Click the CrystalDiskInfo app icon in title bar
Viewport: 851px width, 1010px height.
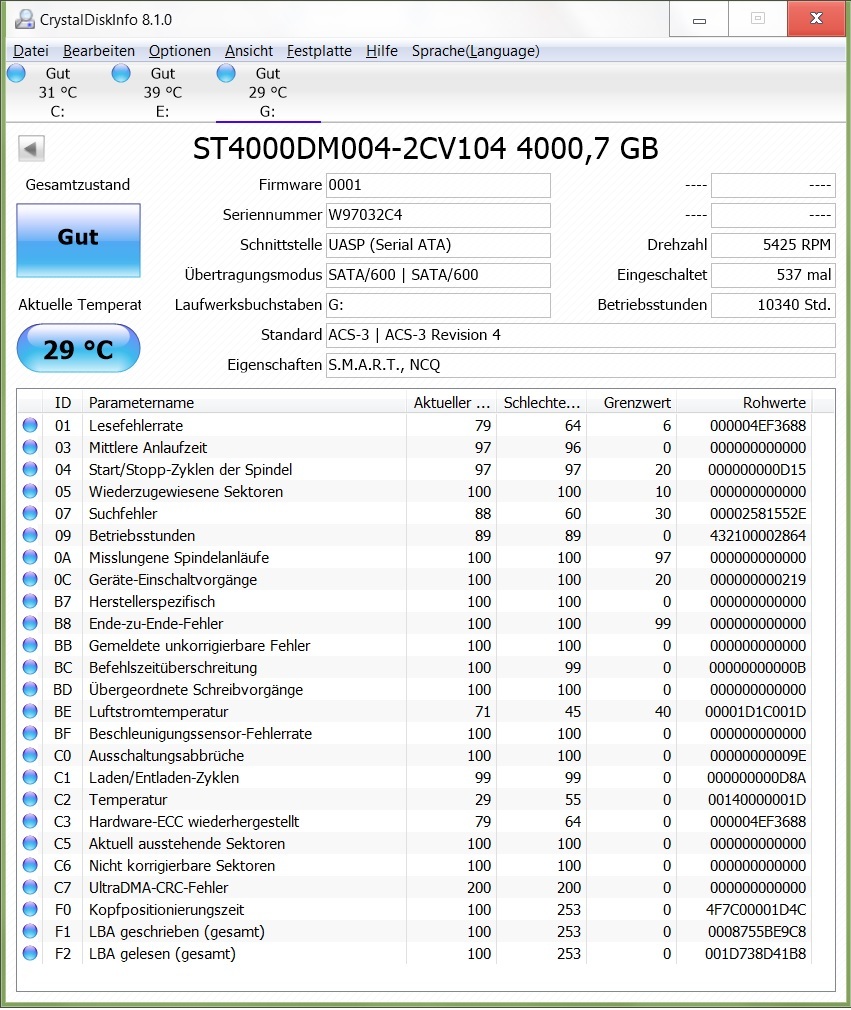tap(24, 19)
